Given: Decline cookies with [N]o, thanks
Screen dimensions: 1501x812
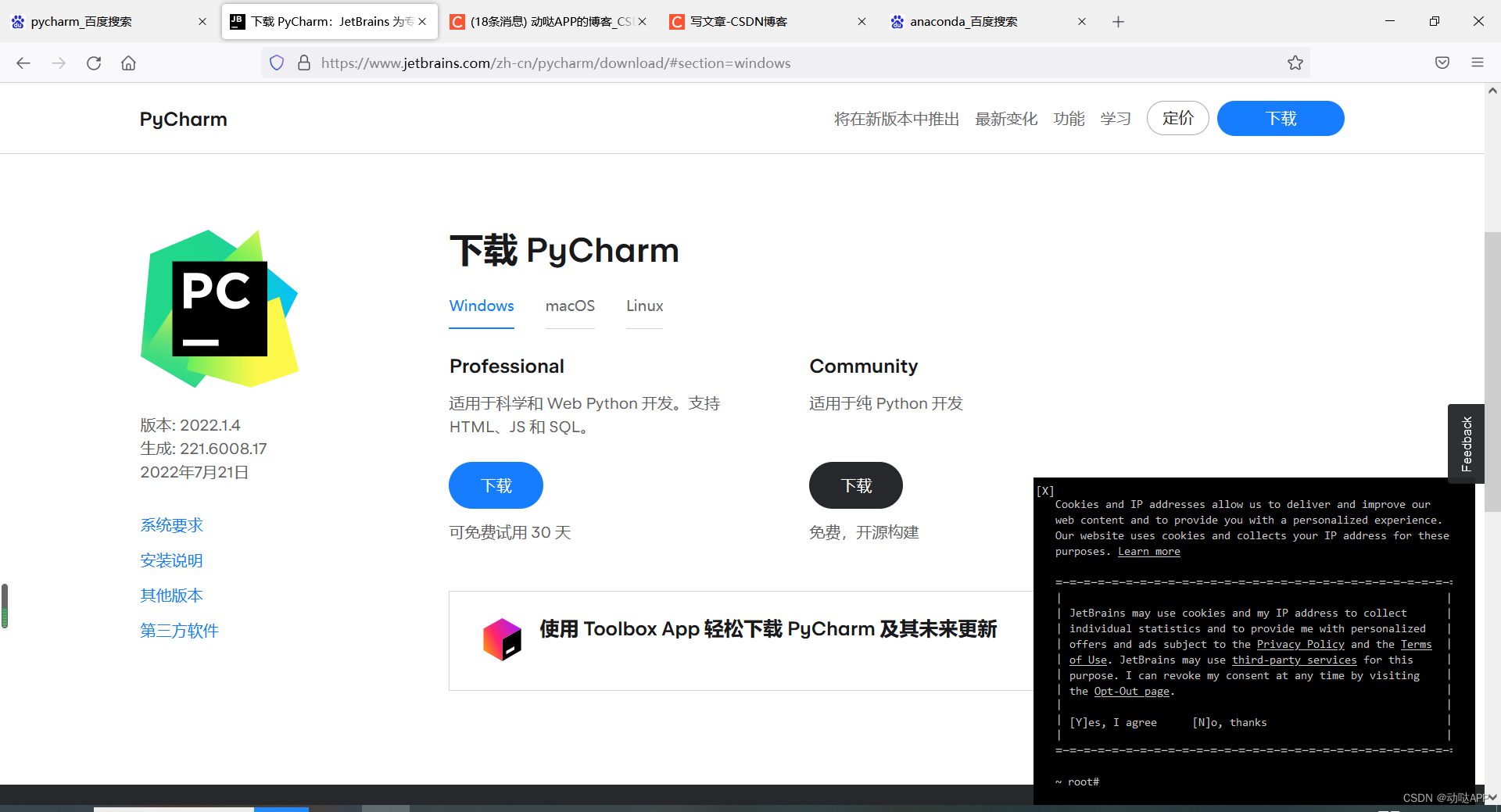Looking at the screenshot, I should (x=1229, y=723).
